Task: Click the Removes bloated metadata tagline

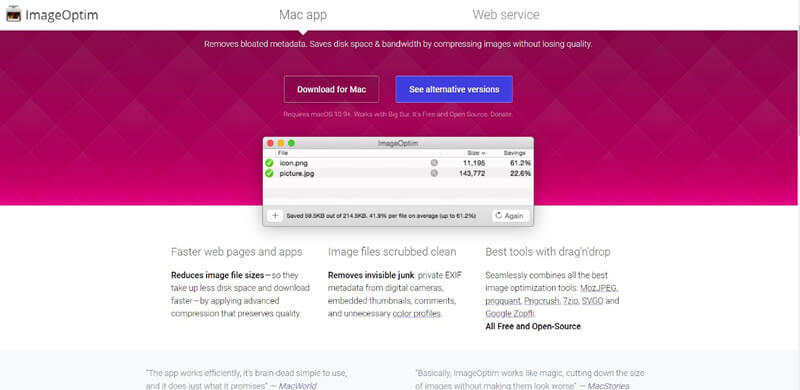Action: point(398,44)
